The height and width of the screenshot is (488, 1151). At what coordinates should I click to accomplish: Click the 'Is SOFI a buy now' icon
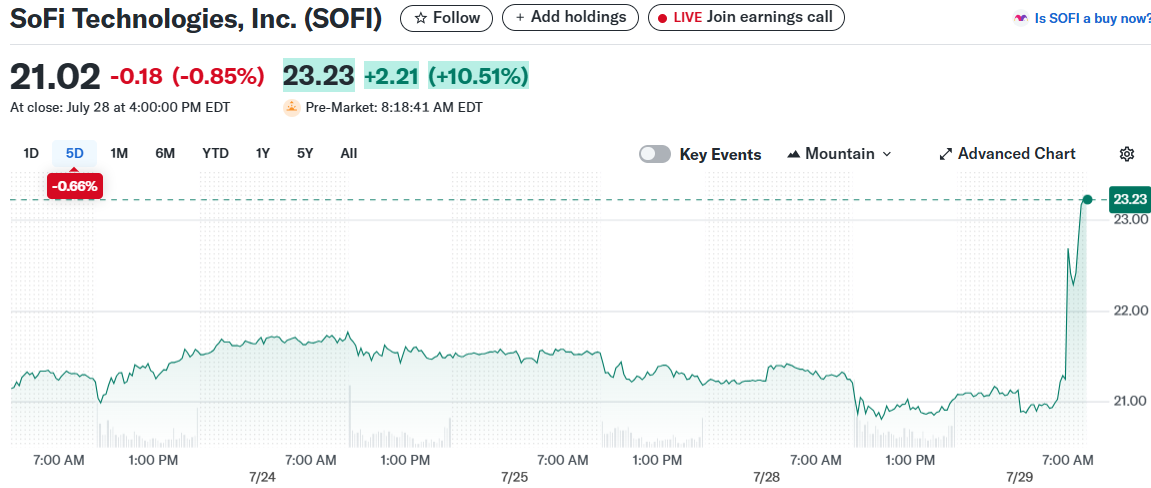tap(1020, 18)
